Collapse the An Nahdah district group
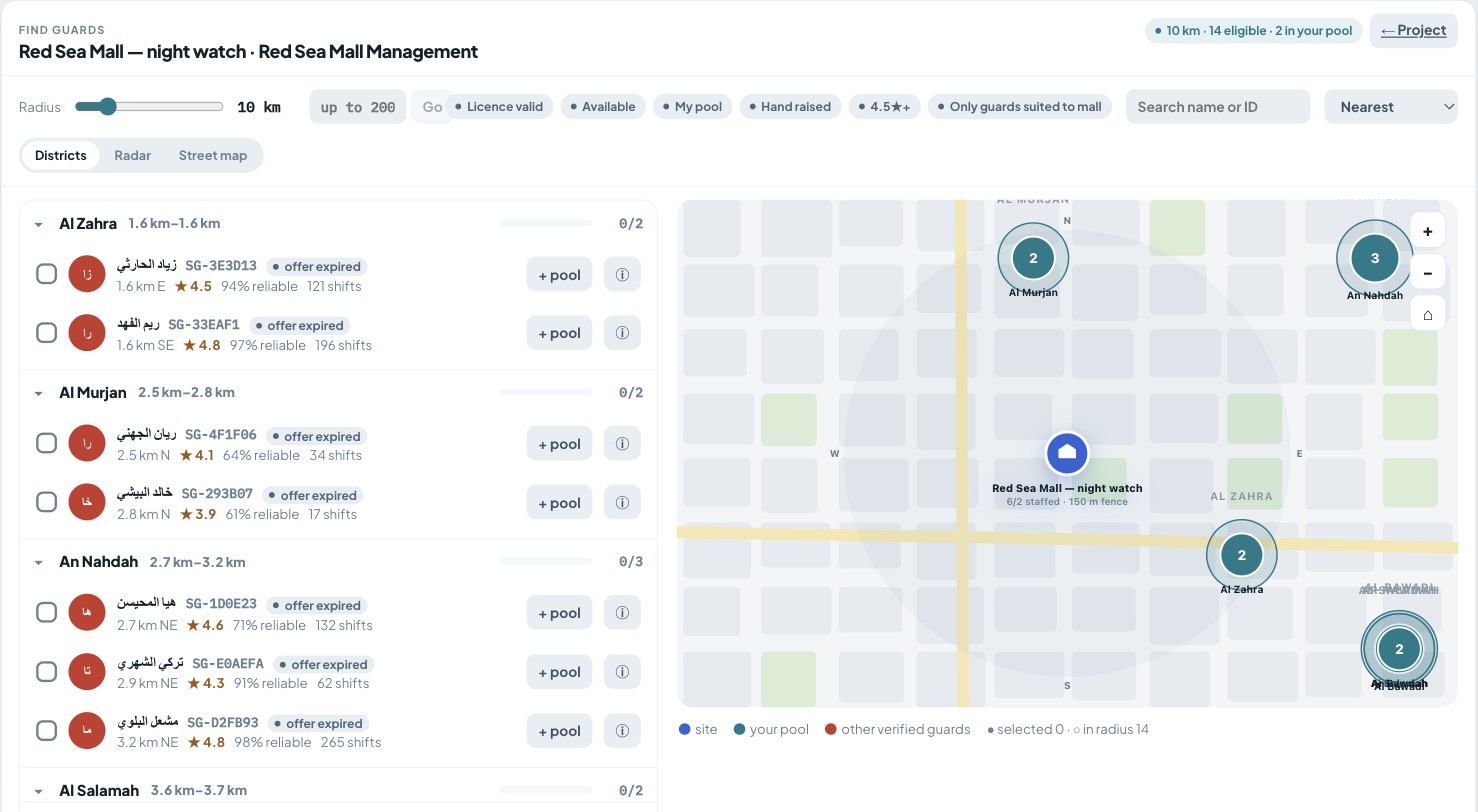1478x812 pixels. pos(39,562)
